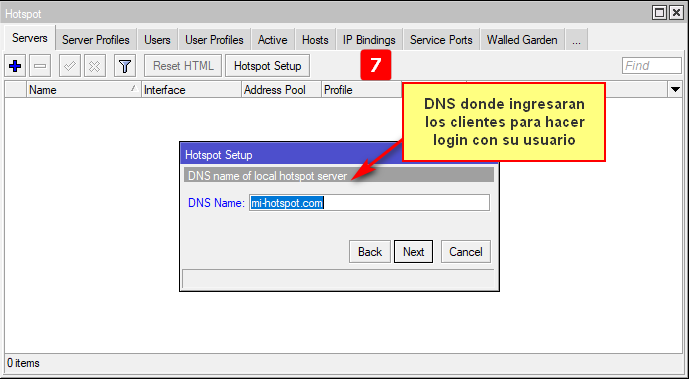Cancel the Hotspot Setup dialog
This screenshot has height=379, width=689.
tap(466, 252)
